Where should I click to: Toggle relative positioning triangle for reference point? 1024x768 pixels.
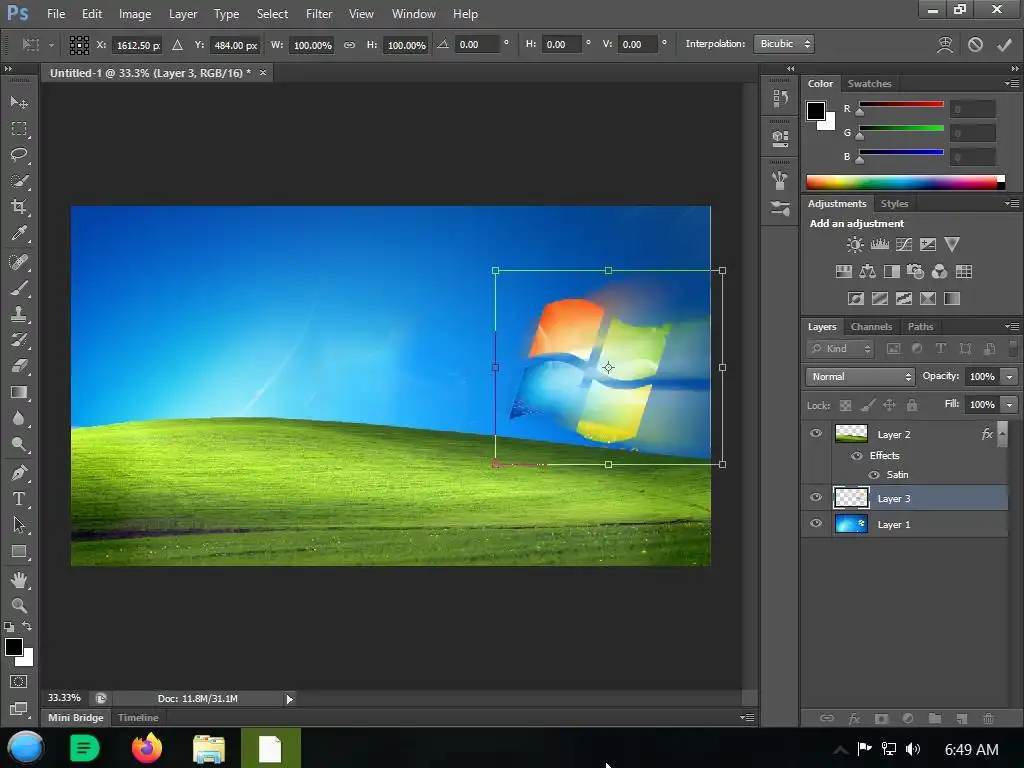(177, 45)
